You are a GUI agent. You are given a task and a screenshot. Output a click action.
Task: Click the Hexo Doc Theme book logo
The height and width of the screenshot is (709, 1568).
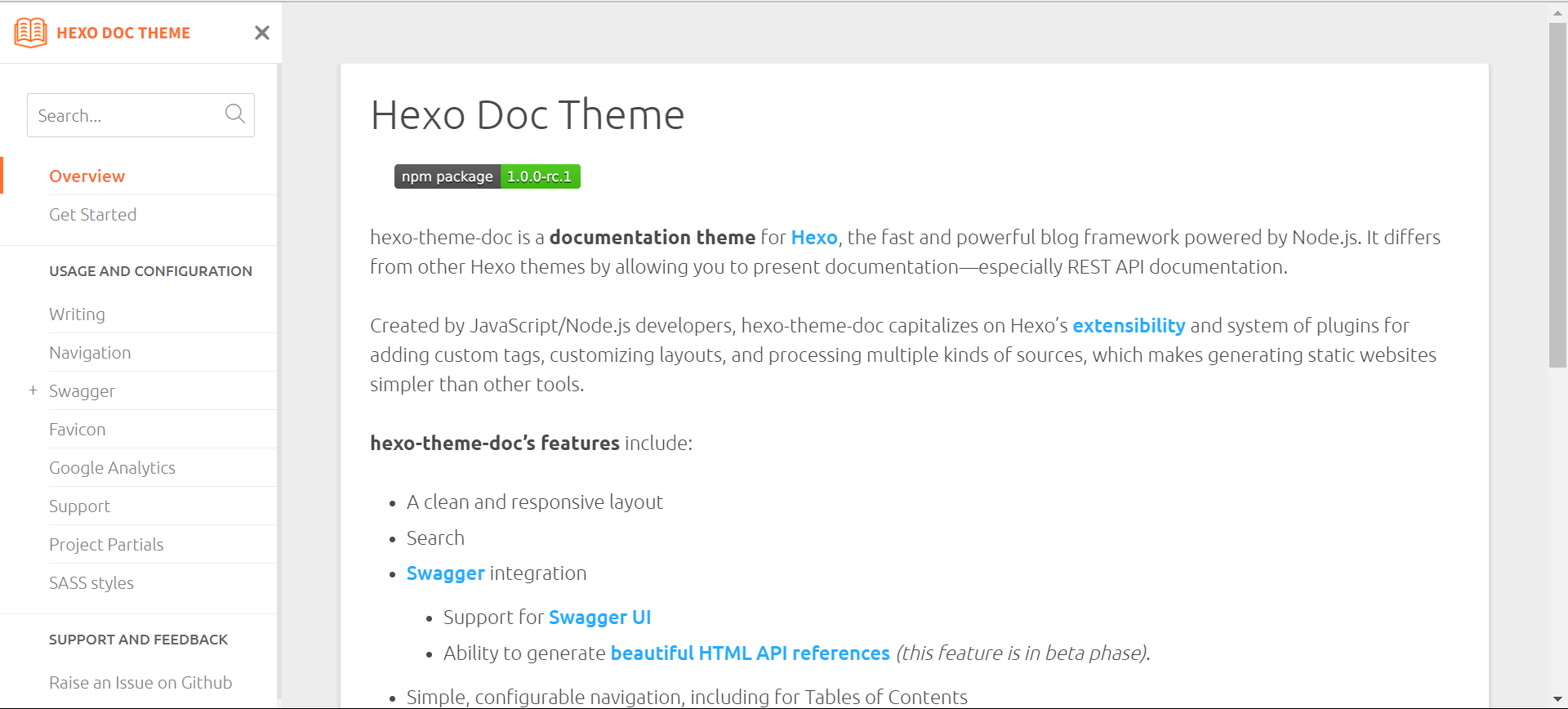[31, 33]
